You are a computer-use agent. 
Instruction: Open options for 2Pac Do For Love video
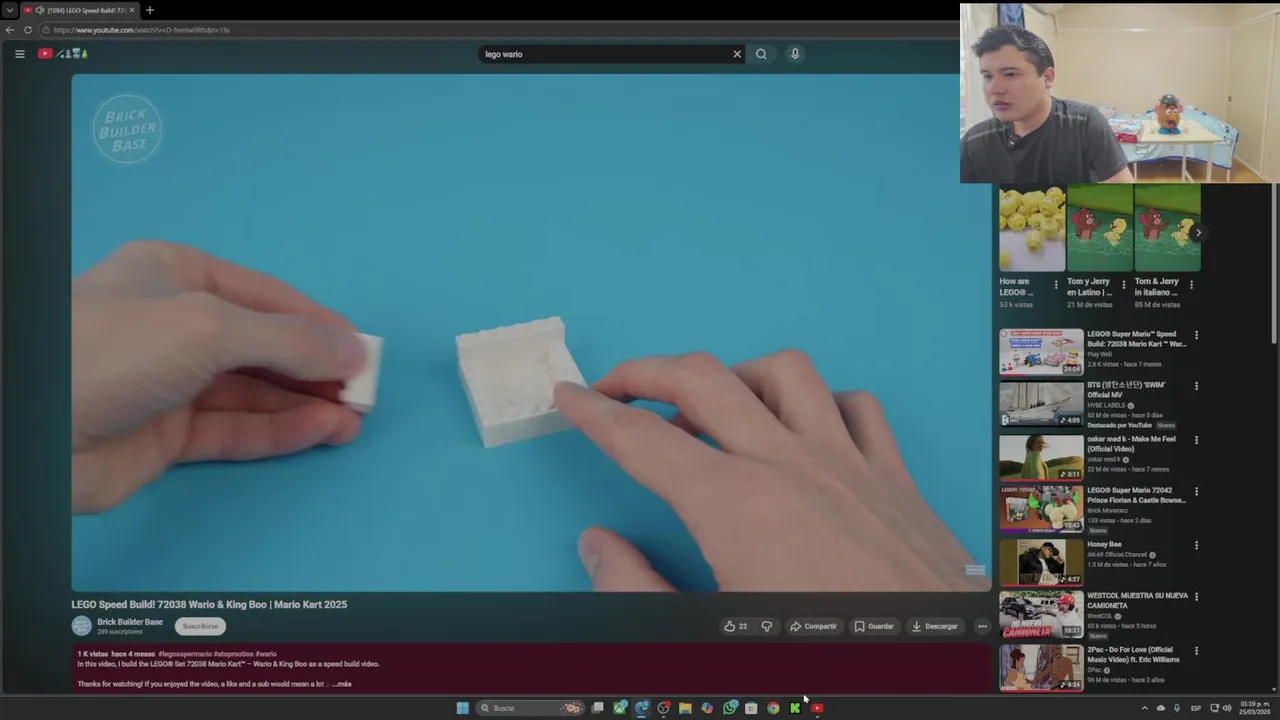pyautogui.click(x=1196, y=651)
